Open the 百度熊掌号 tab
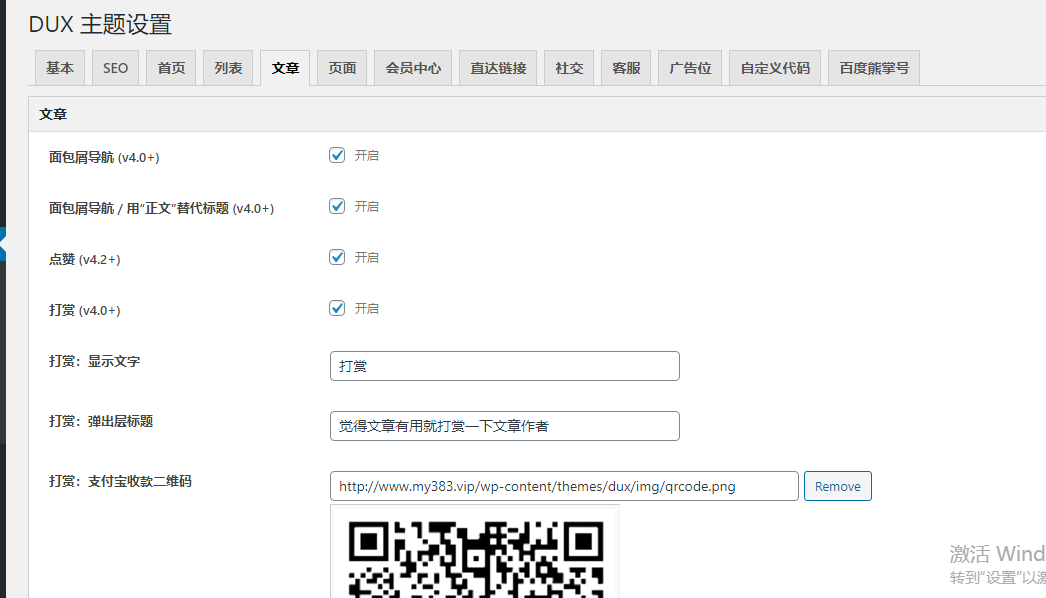 (873, 67)
